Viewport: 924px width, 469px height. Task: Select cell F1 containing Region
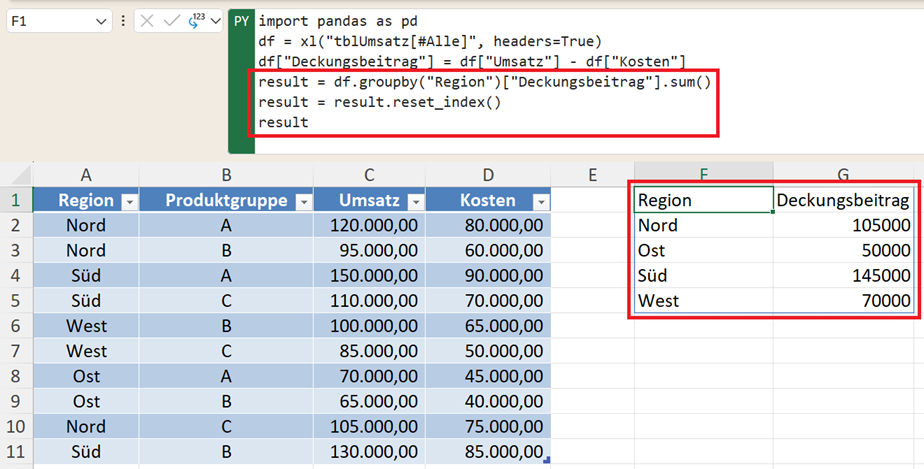[704, 200]
